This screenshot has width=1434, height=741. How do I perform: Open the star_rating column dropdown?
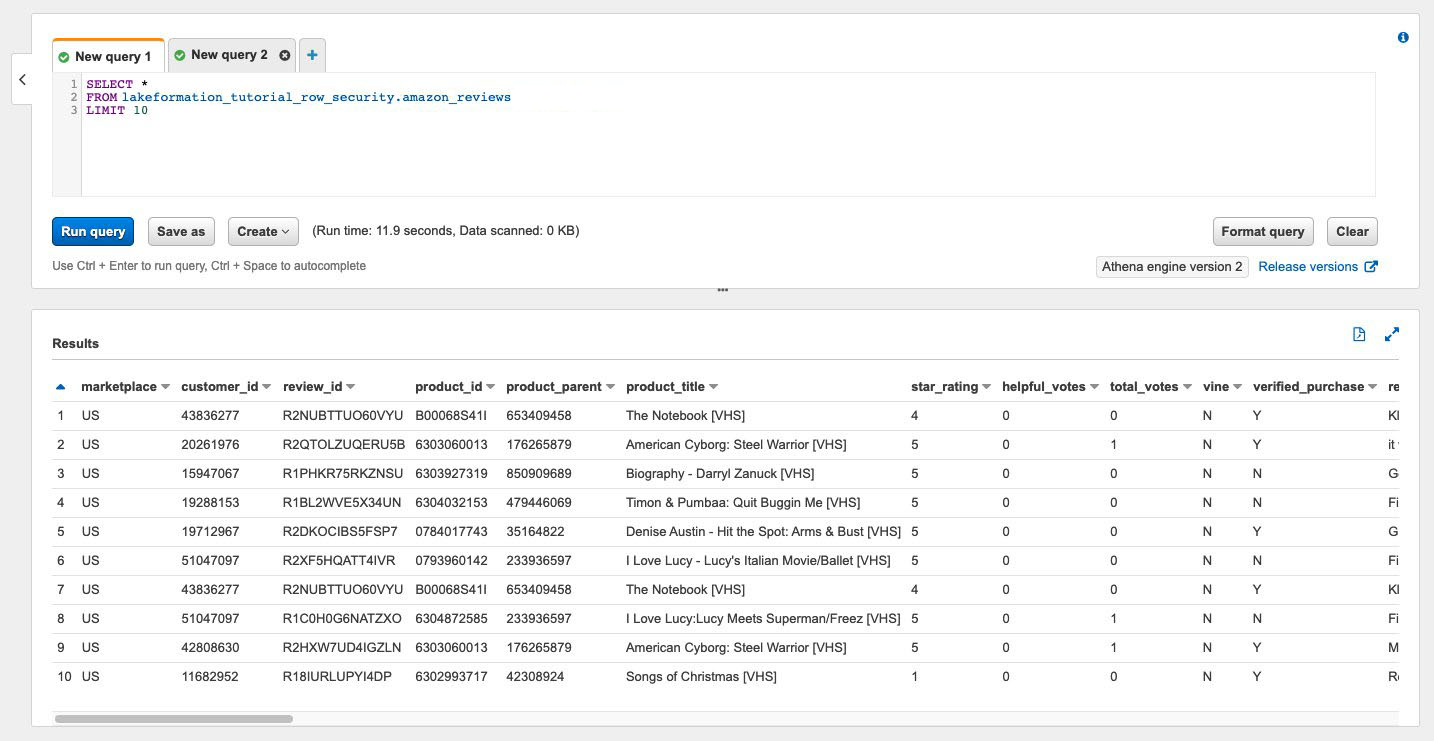coord(987,386)
